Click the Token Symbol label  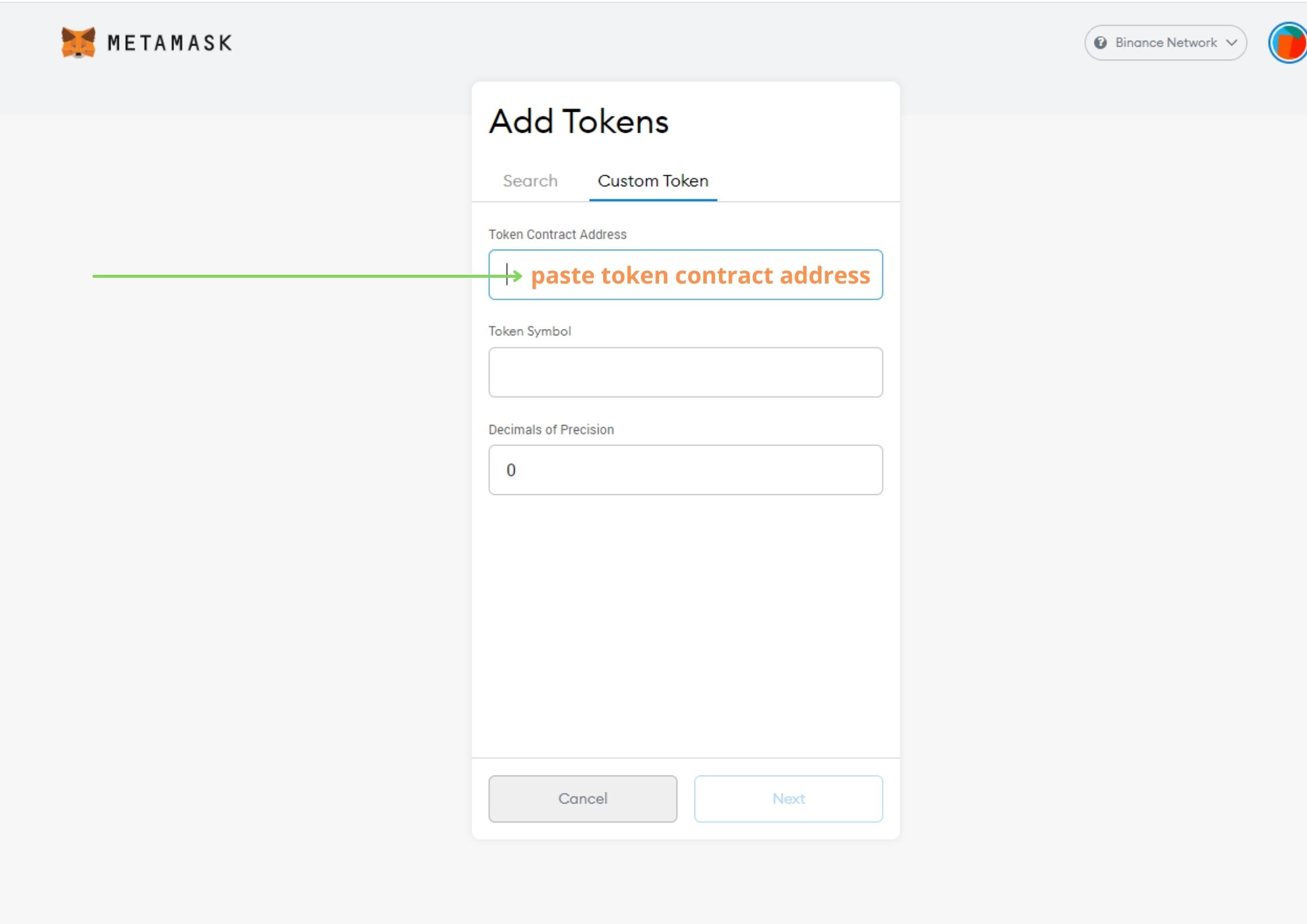click(x=529, y=331)
